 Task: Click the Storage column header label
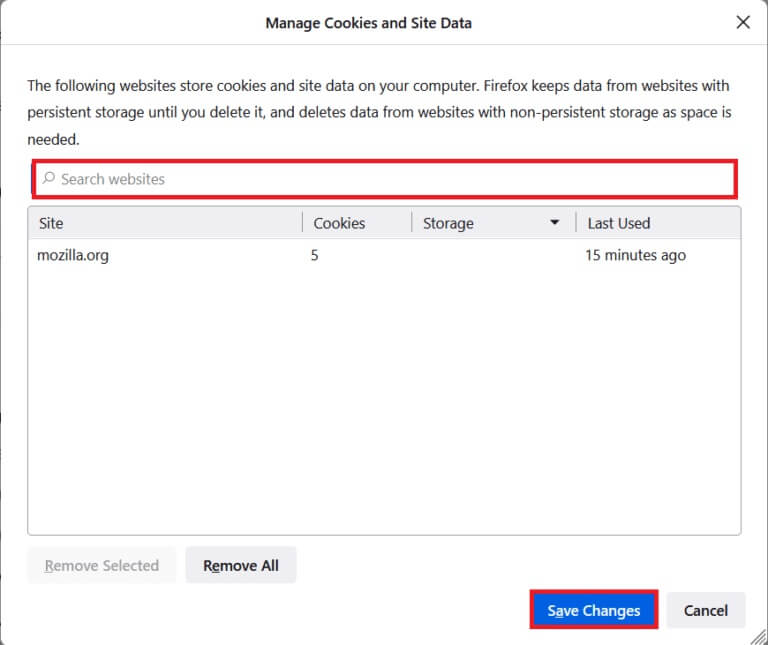click(x=448, y=223)
